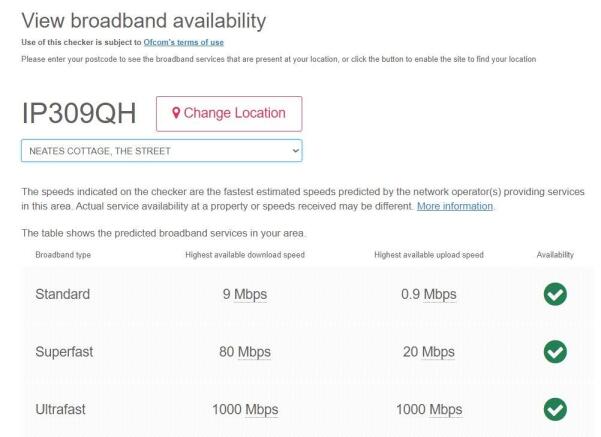This screenshot has height=437, width=601.
Task: Click the Highest available download speed header
Action: tap(245, 255)
